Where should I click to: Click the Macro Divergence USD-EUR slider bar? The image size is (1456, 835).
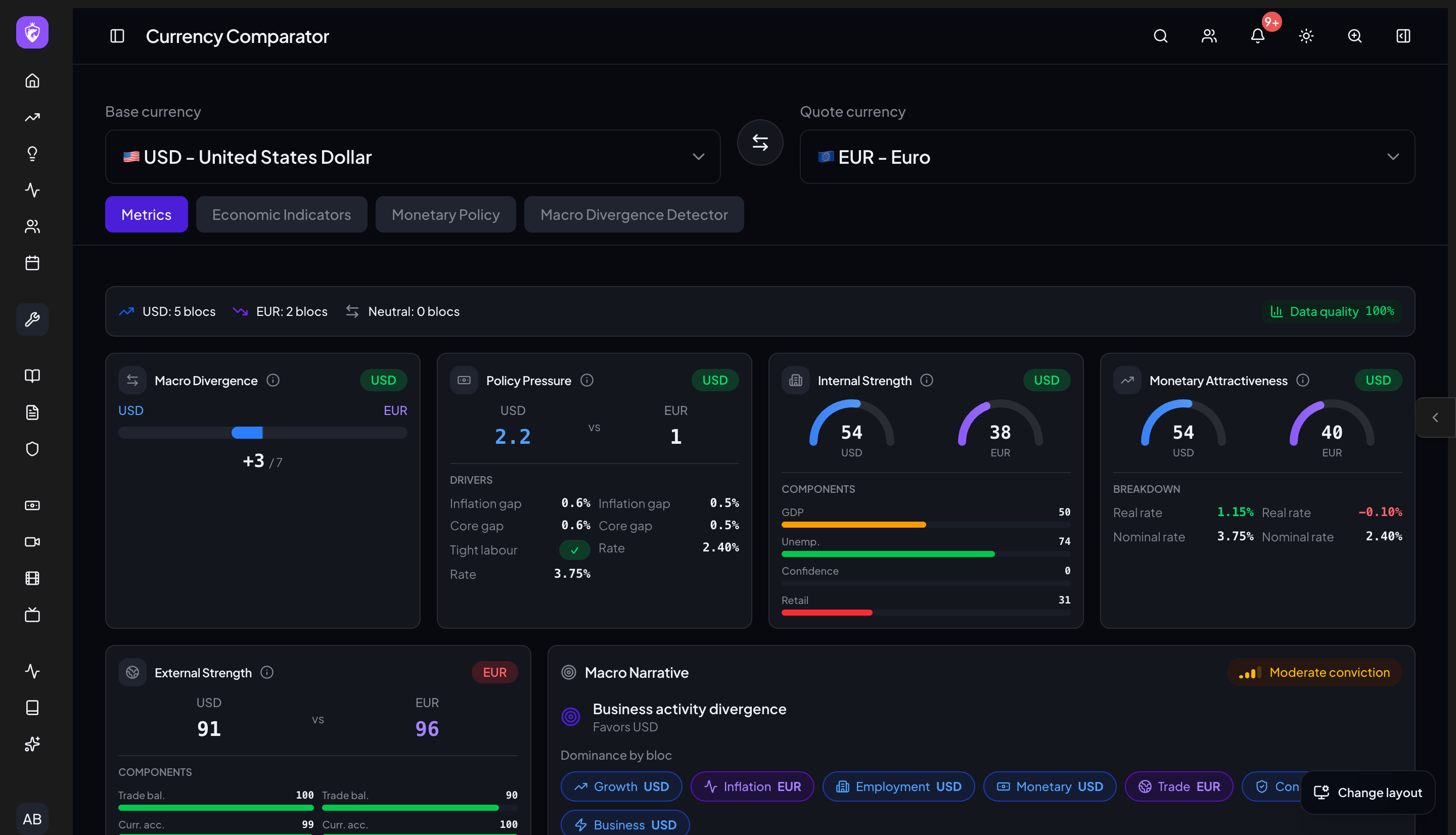point(263,433)
